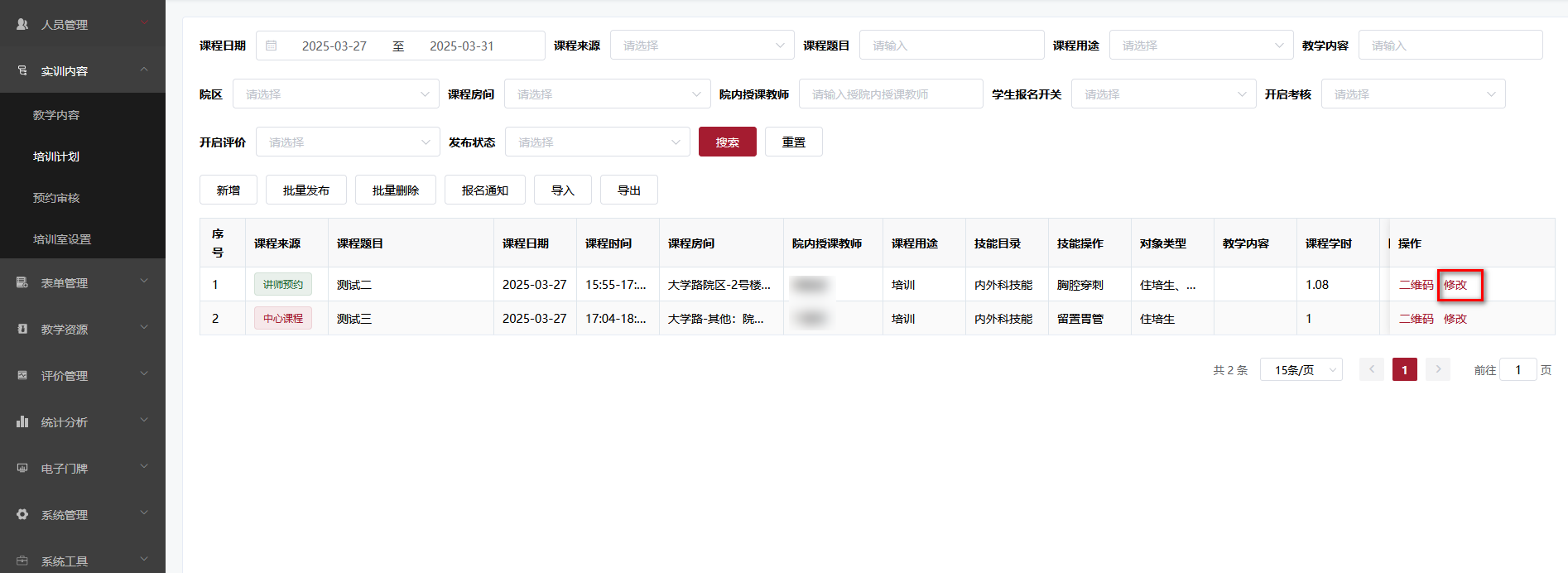1568x573 pixels.
Task: Click the 评价管理 sidebar icon
Action: pos(22,375)
